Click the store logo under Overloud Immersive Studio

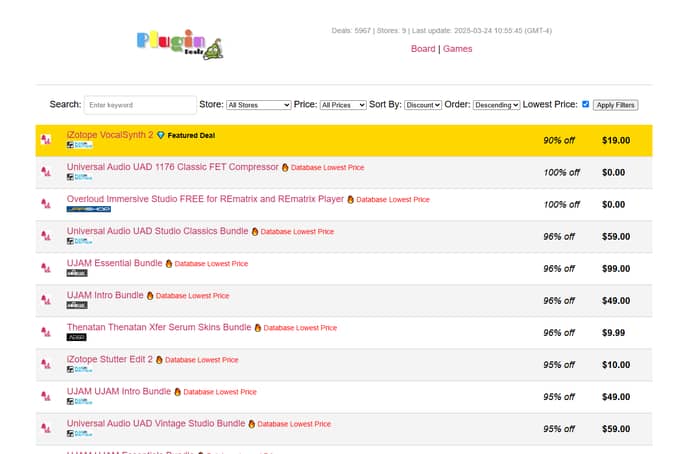tap(89, 209)
